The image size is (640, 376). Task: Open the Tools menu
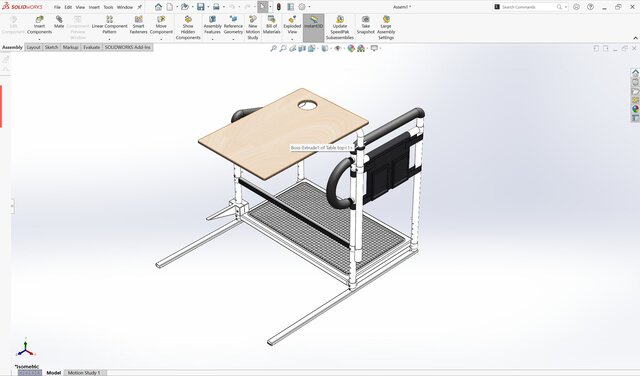(x=108, y=7)
